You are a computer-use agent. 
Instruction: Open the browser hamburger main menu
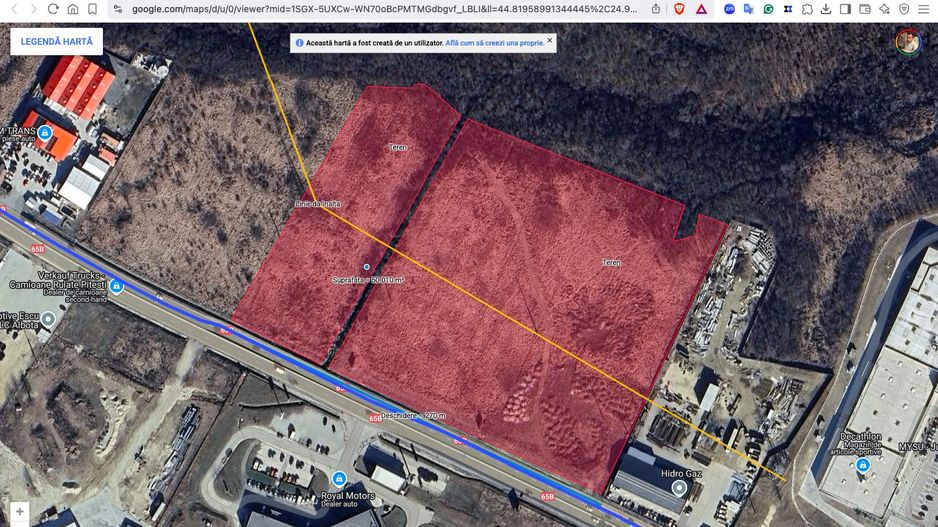click(924, 9)
